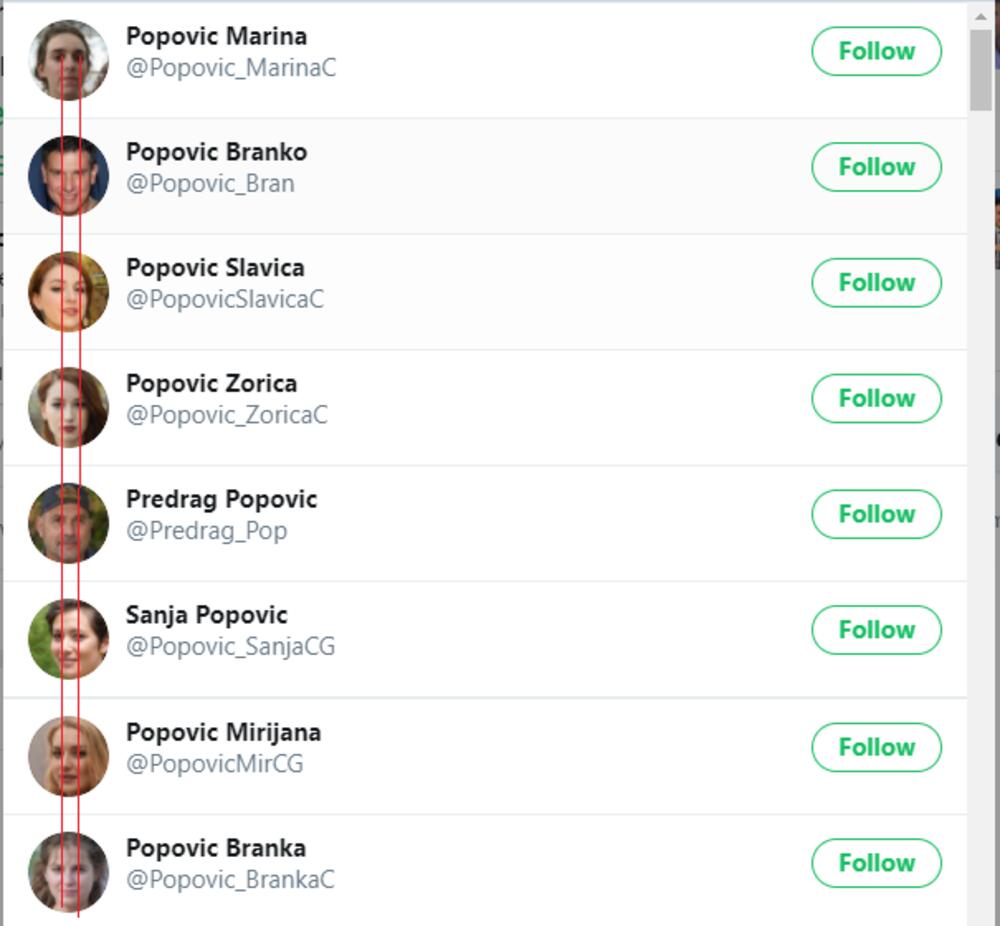Click Follow beside Predrag Popovic

[x=876, y=514]
